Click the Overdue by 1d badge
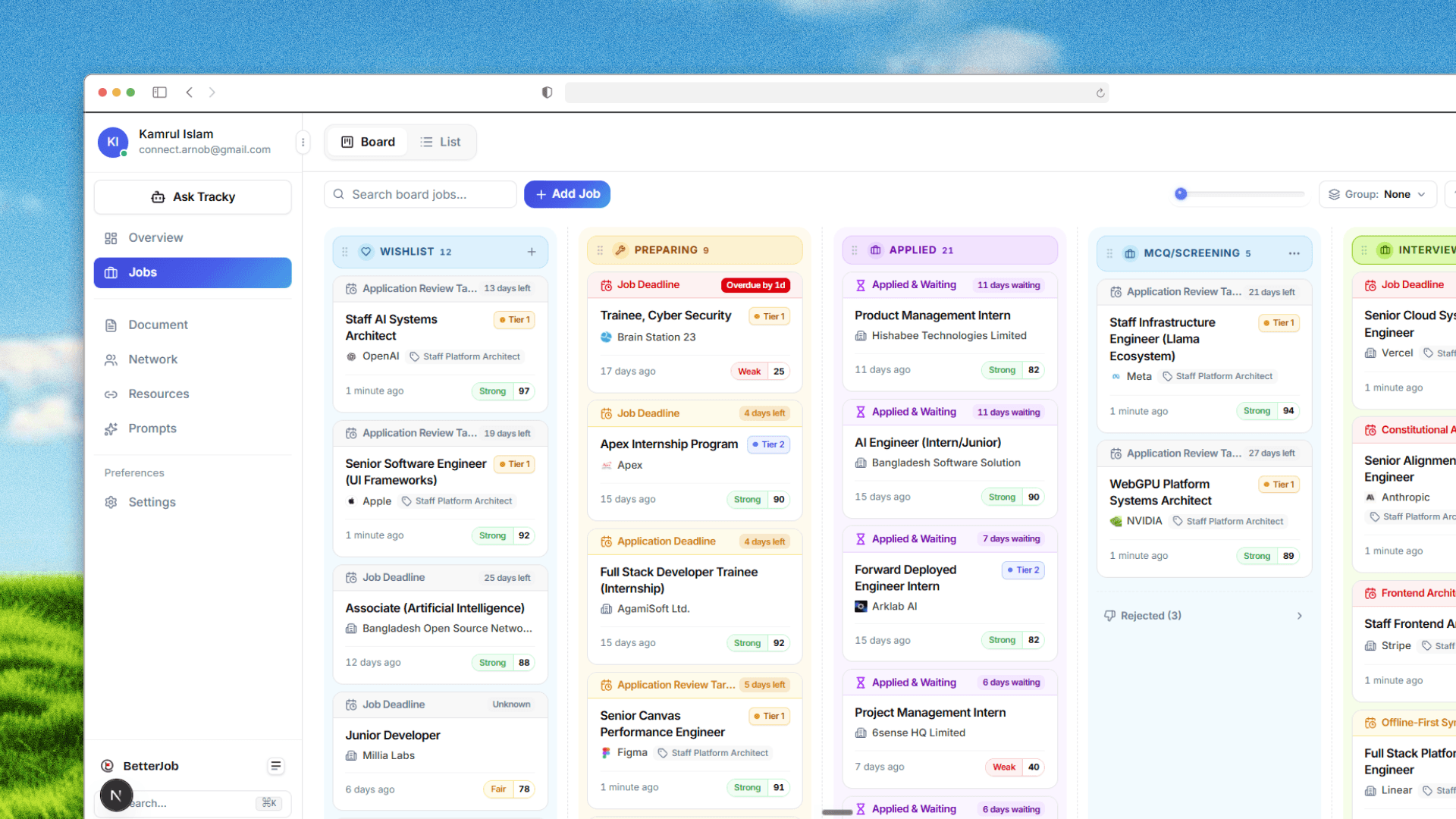 click(756, 286)
